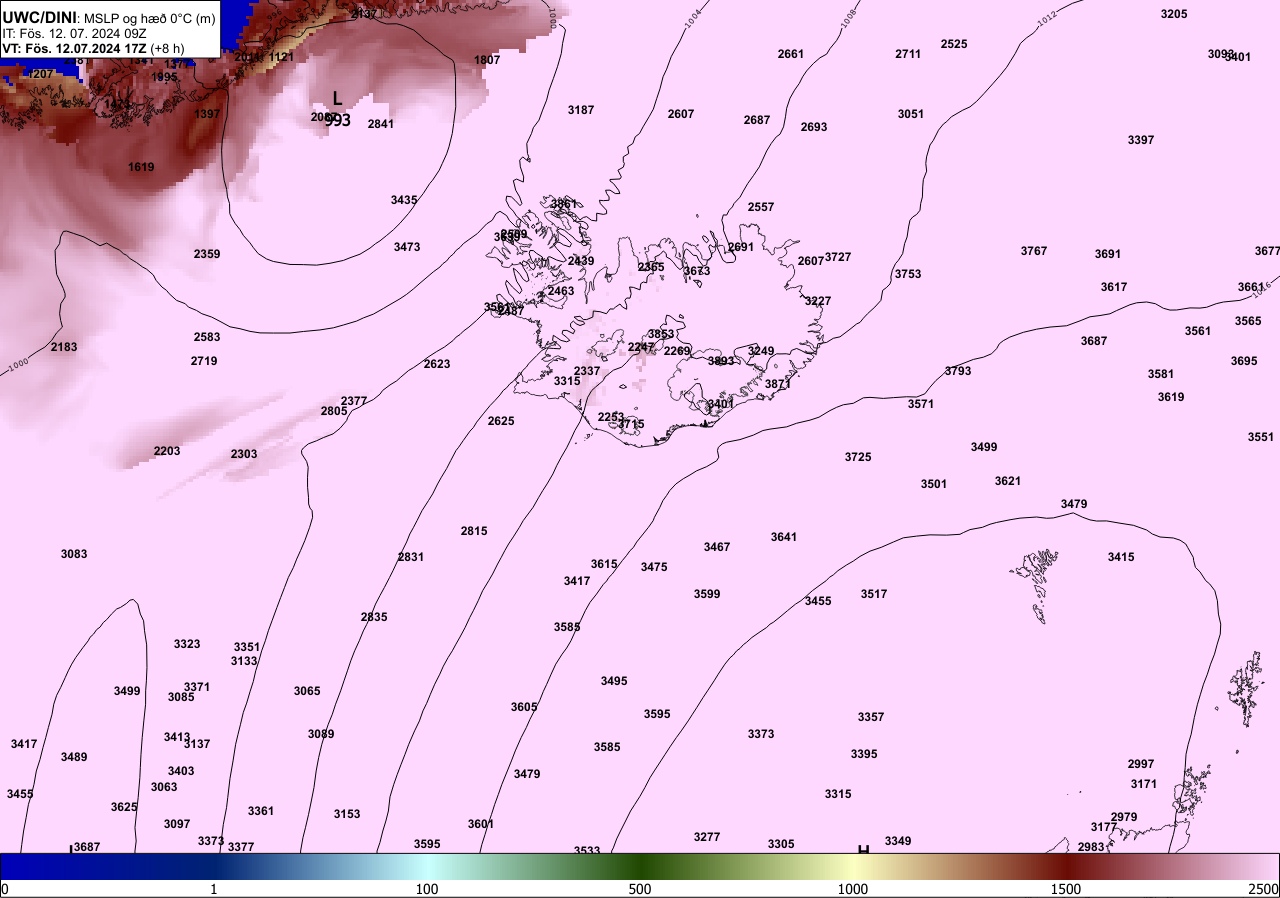Click the height value 1807

click(x=487, y=60)
